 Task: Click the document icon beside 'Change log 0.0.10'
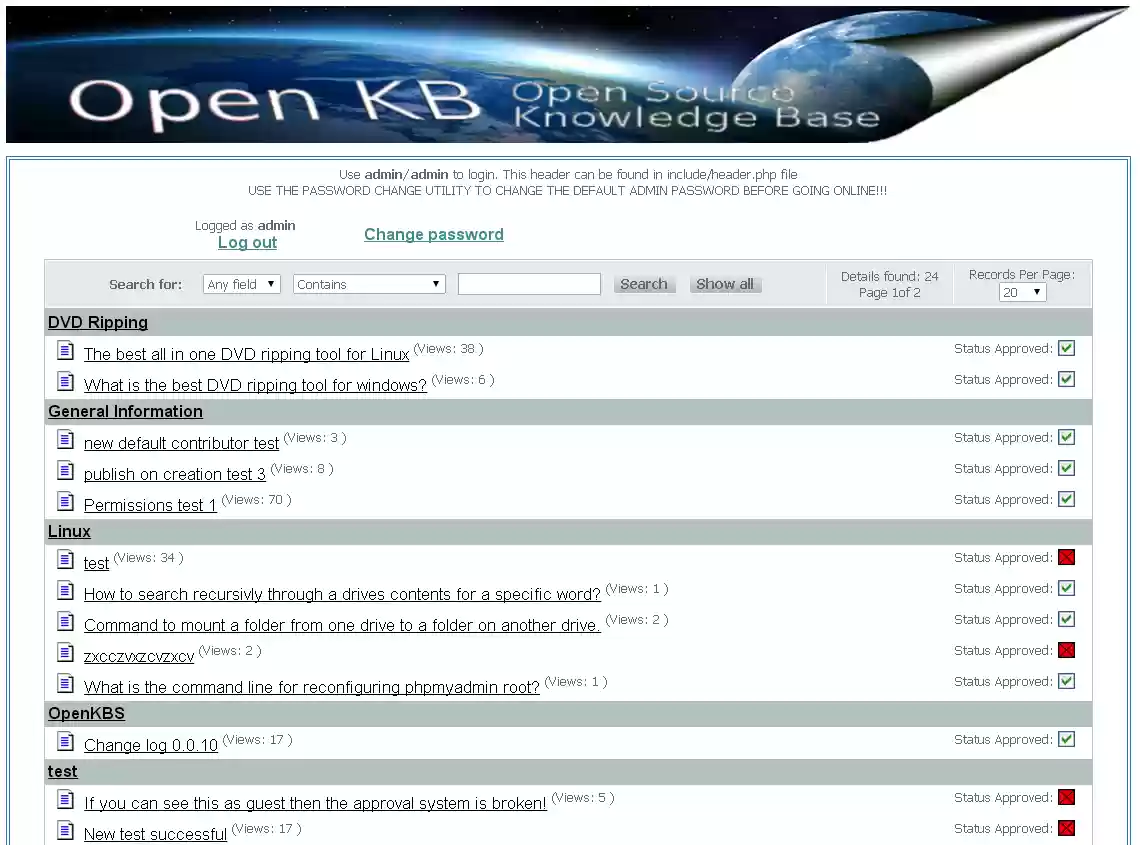65,739
